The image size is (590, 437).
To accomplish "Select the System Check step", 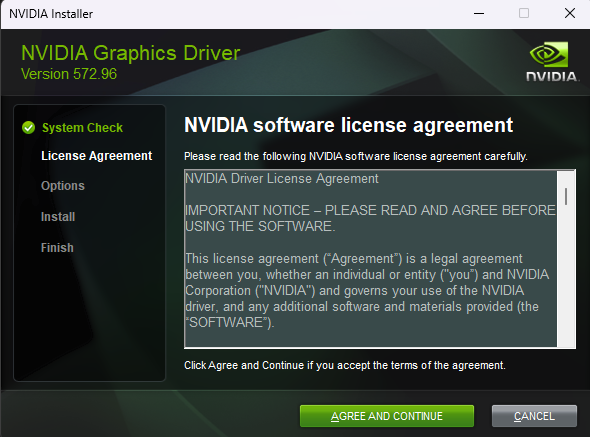I will click(x=82, y=128).
